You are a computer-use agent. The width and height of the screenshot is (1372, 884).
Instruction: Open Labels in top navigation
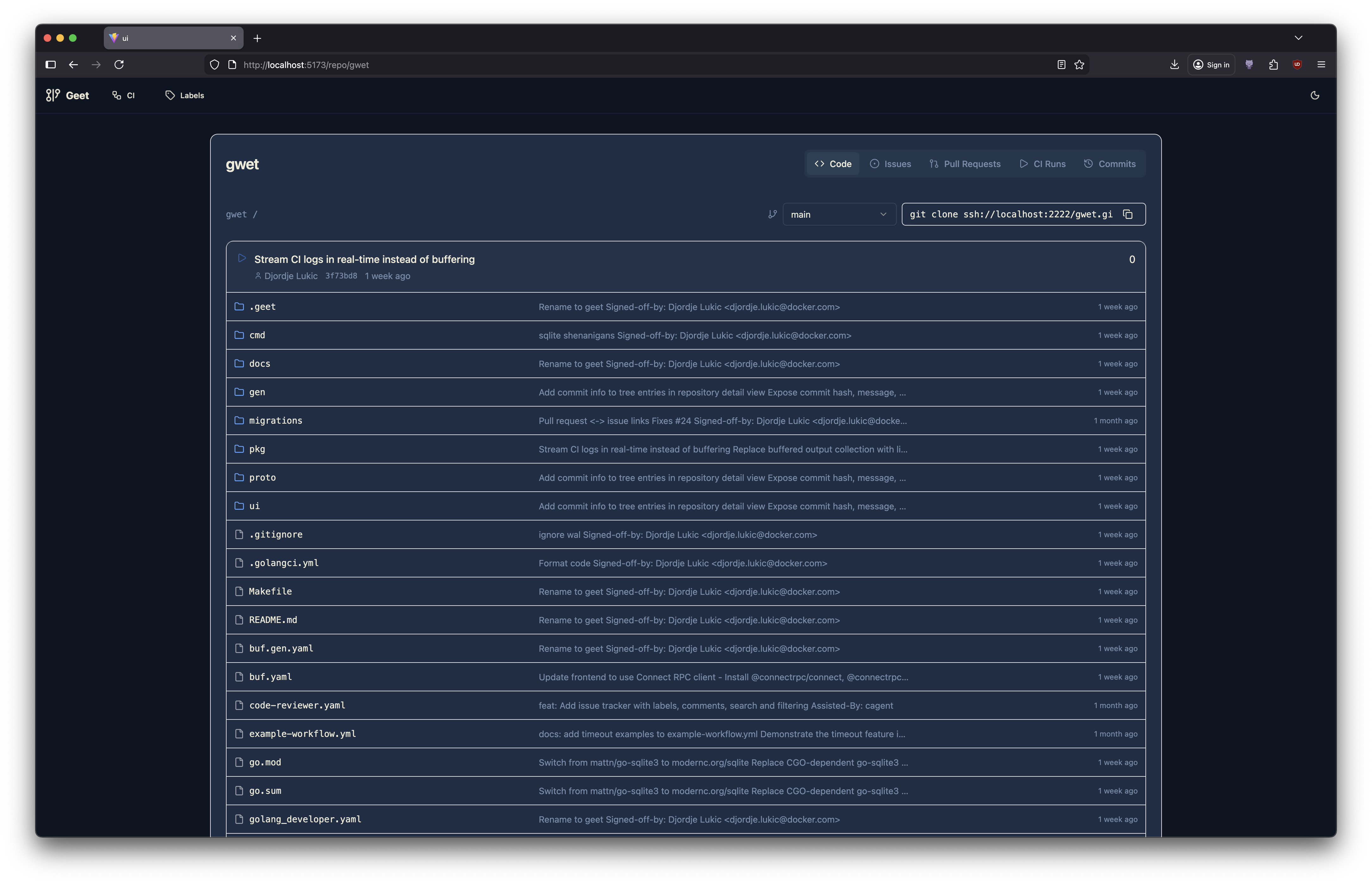(x=185, y=95)
